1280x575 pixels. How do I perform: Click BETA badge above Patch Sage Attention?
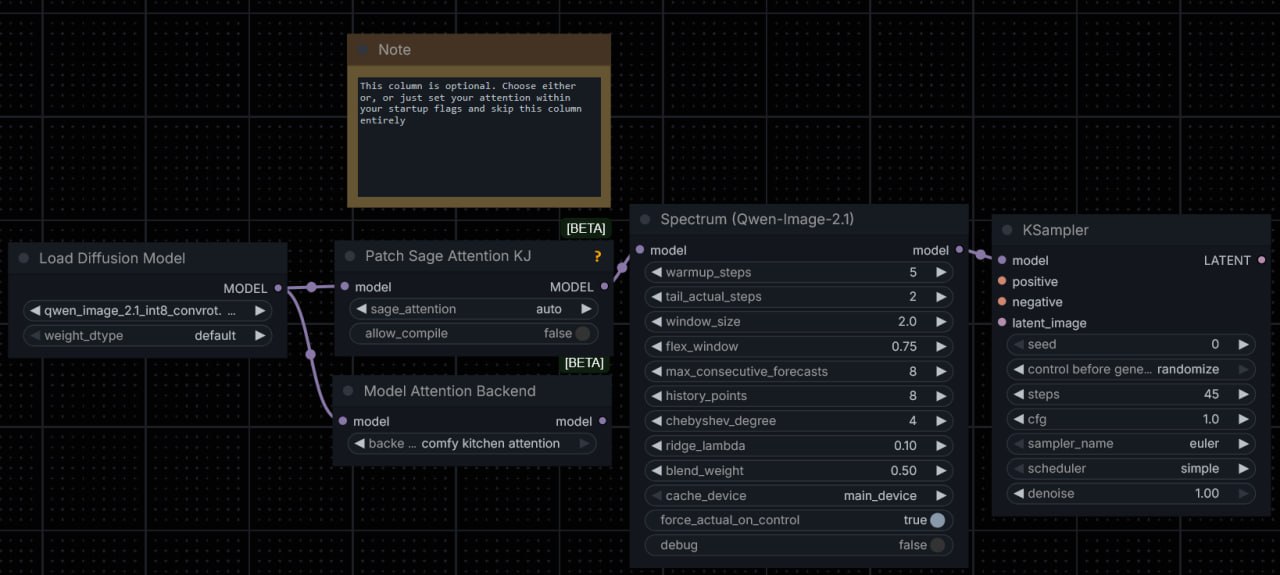[x=586, y=229]
